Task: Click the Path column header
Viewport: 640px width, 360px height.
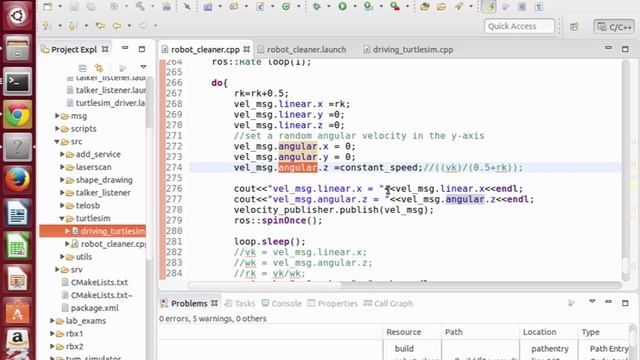Action: (x=480, y=332)
